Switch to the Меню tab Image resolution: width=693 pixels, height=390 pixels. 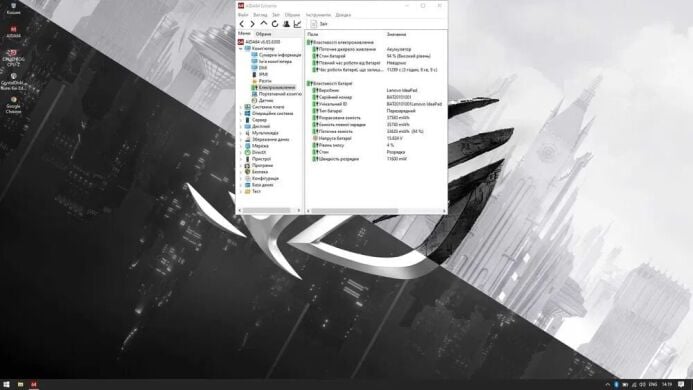pyautogui.click(x=244, y=34)
